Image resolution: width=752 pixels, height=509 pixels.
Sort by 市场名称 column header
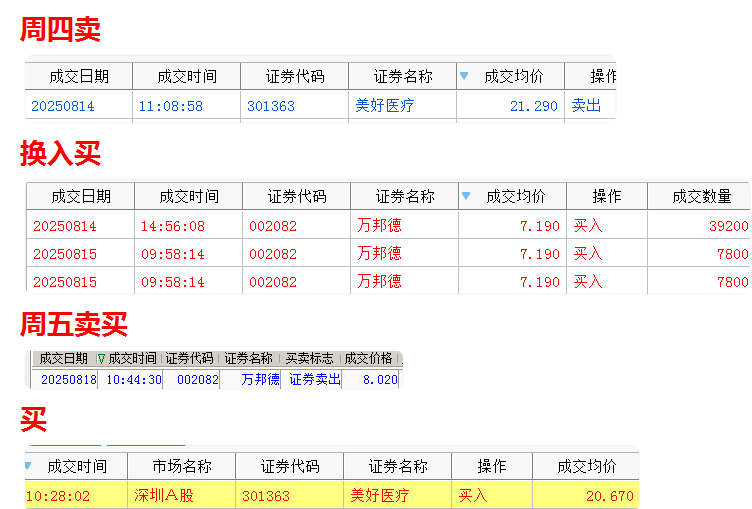(182, 466)
